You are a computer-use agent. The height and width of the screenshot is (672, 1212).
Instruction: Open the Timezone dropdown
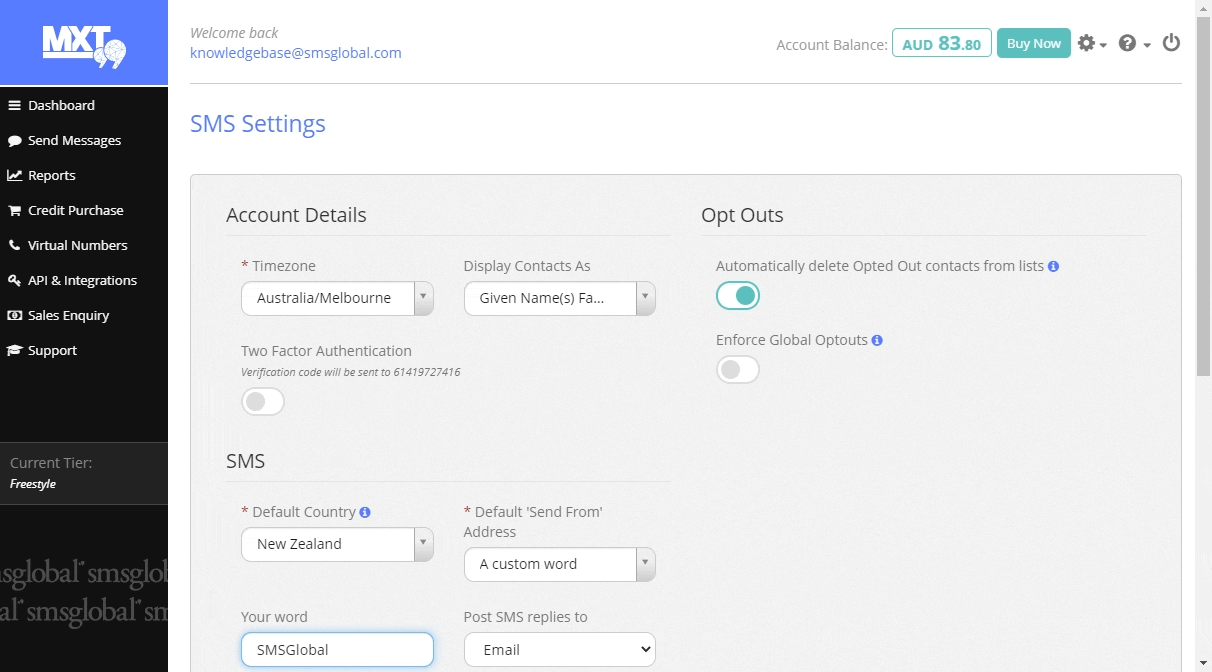(x=337, y=298)
